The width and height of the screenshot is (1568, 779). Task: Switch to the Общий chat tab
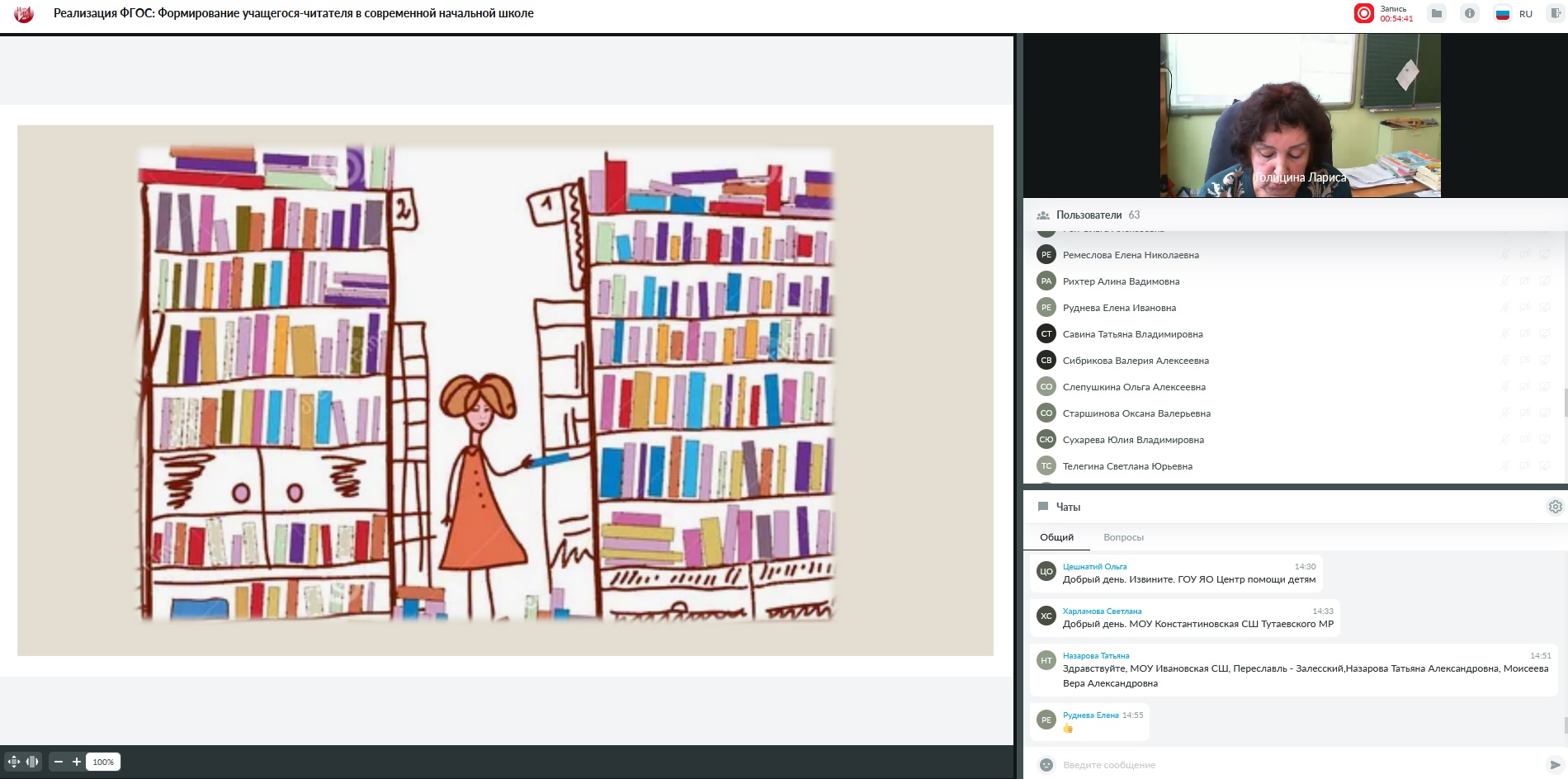tap(1056, 537)
